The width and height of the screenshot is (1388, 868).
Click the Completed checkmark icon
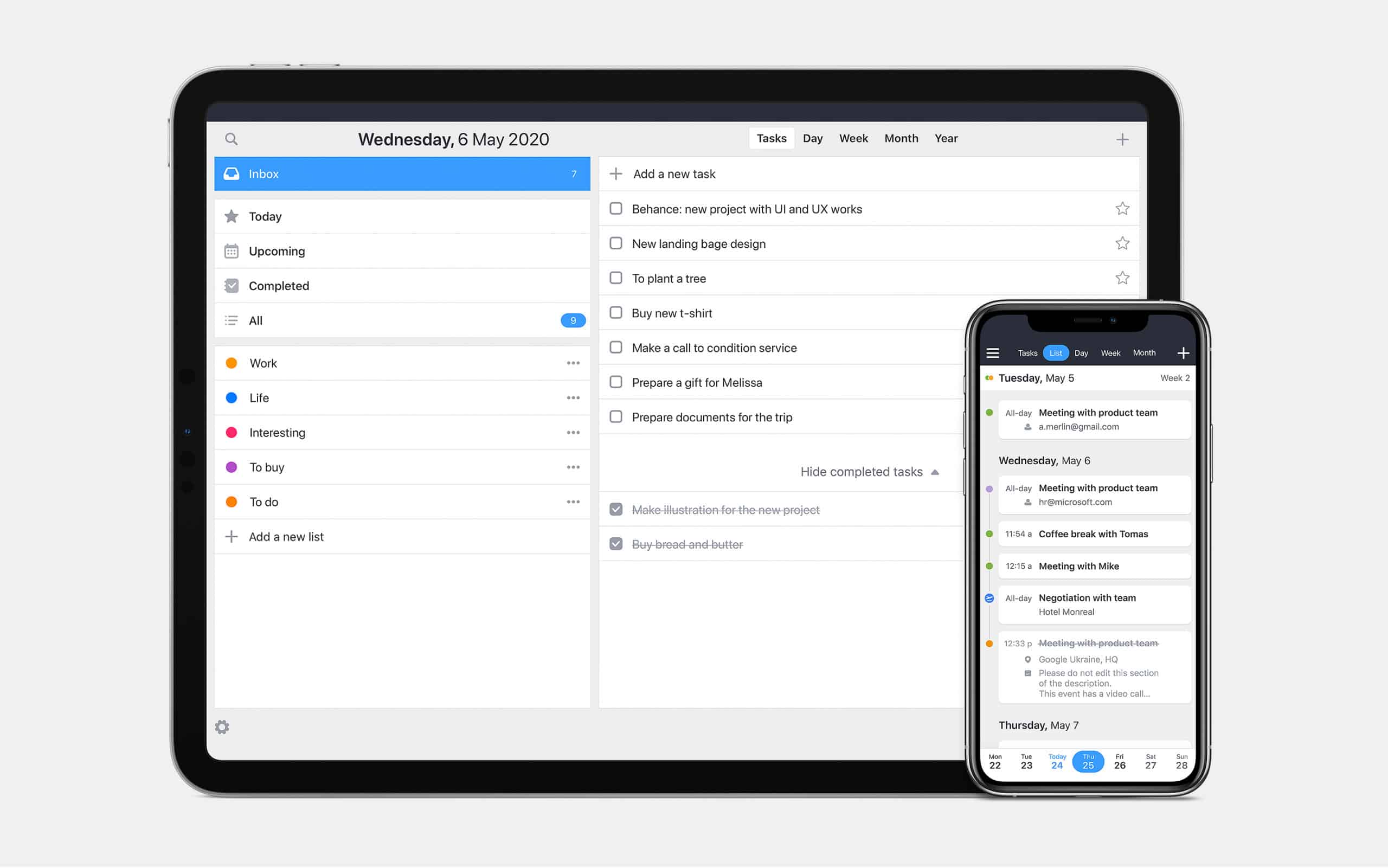pyautogui.click(x=231, y=285)
